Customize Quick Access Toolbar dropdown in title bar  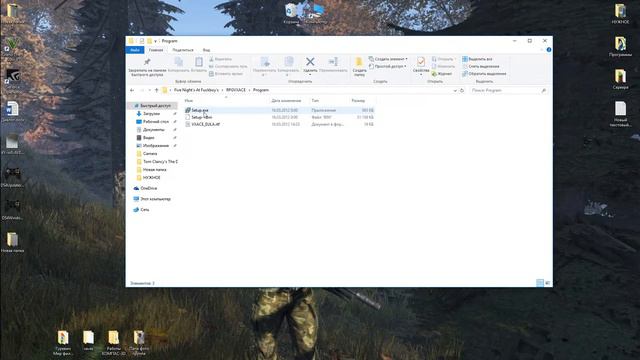[x=156, y=41]
